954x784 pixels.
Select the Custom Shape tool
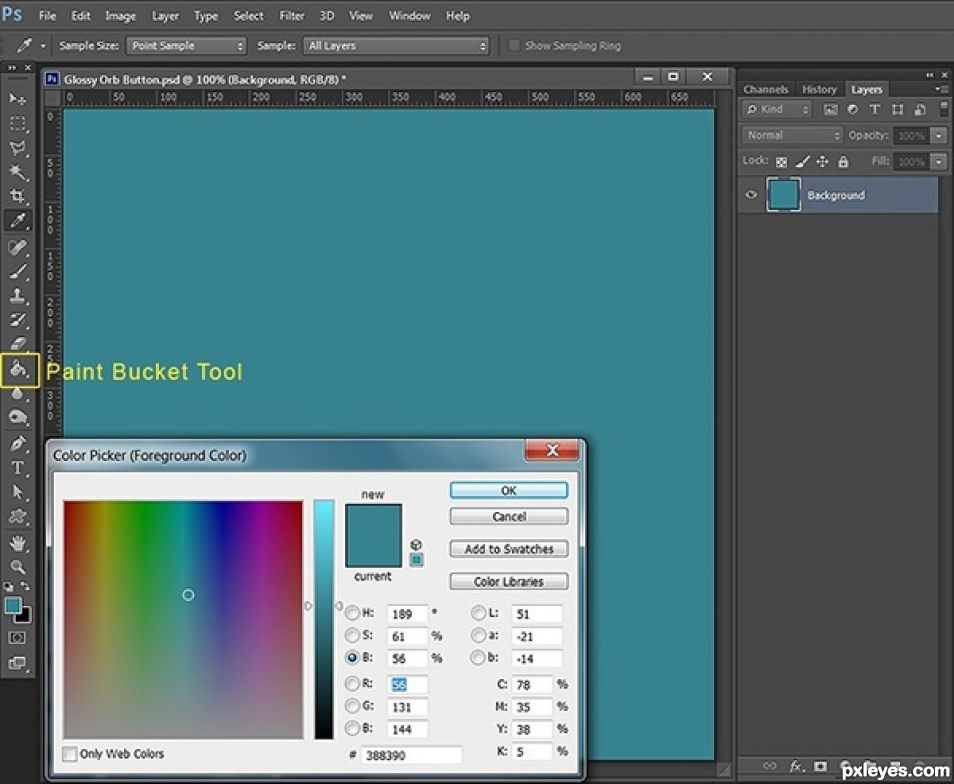tap(18, 516)
